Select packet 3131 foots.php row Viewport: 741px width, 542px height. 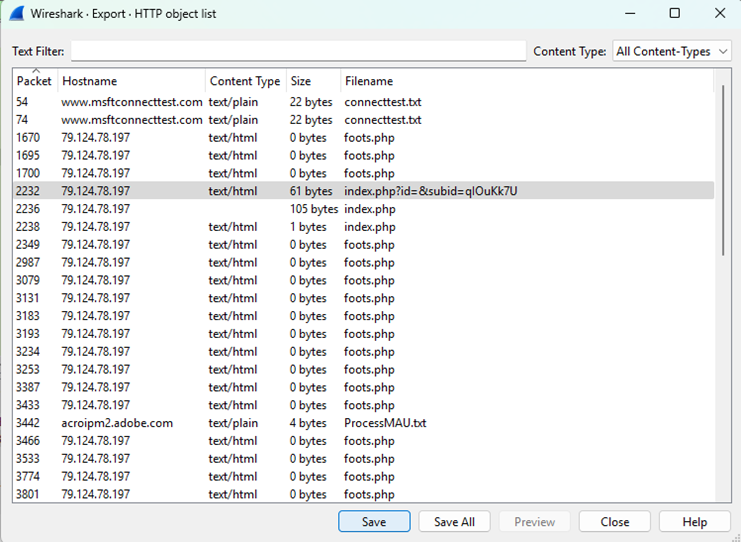(x=363, y=298)
